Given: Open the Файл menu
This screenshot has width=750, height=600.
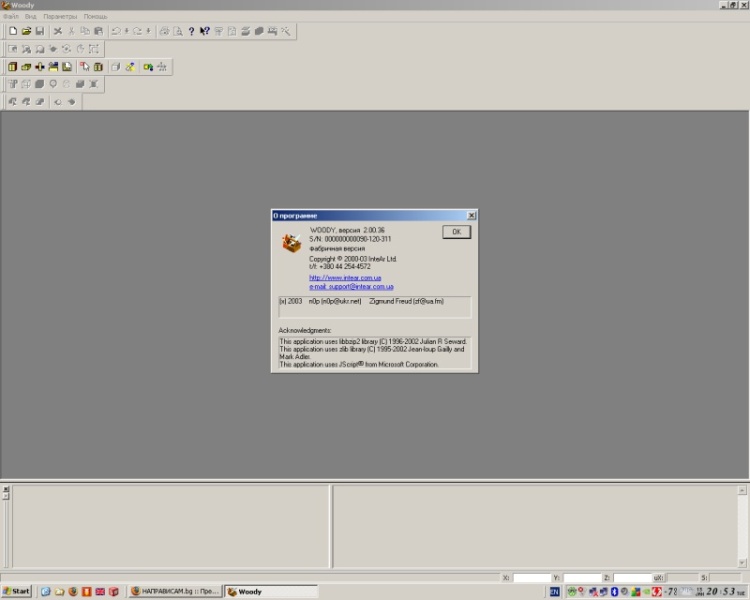Looking at the screenshot, I should click(x=11, y=17).
